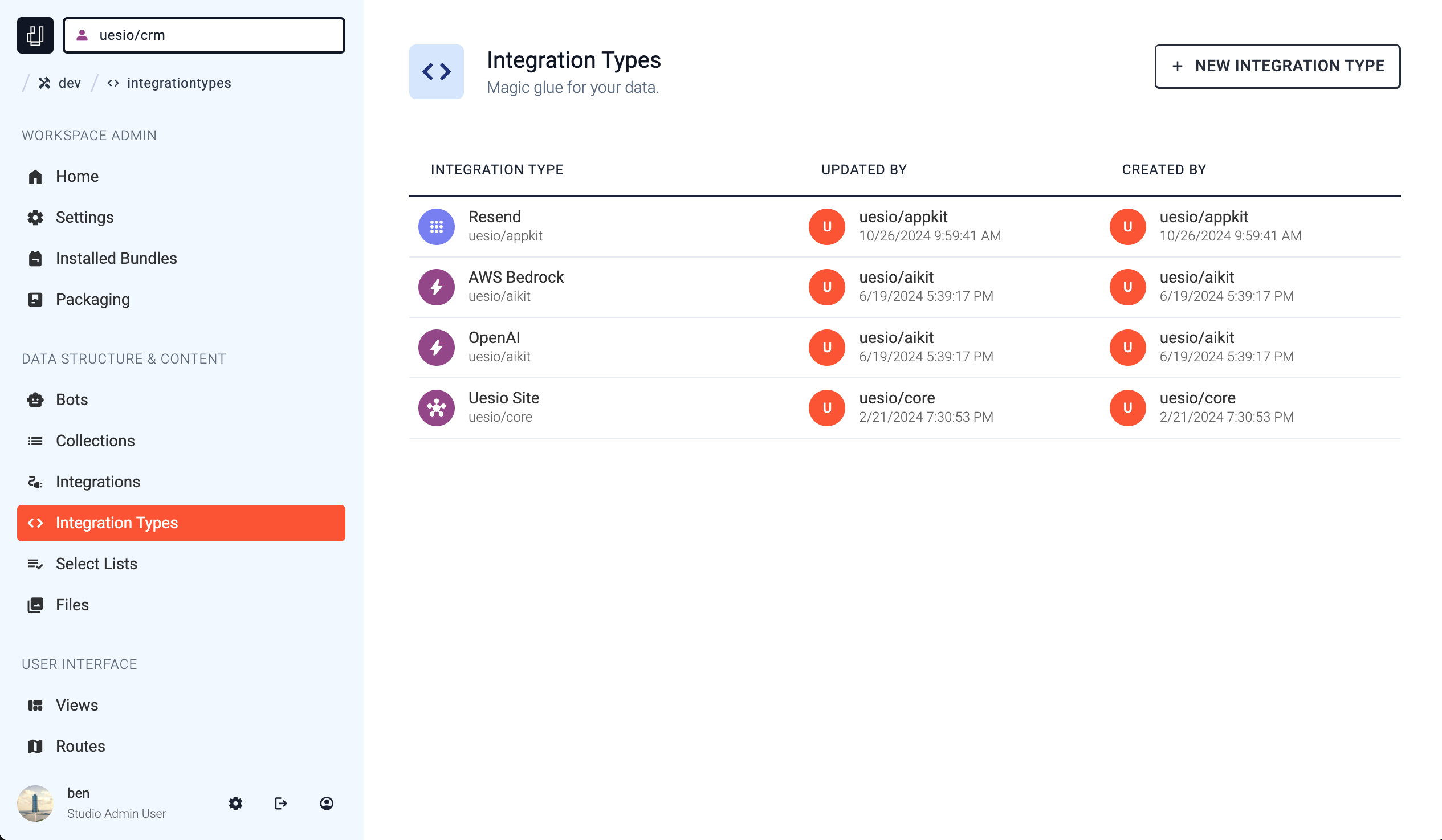The width and height of the screenshot is (1442, 840).
Task: Click the Uesio logo icon
Action: [35, 35]
